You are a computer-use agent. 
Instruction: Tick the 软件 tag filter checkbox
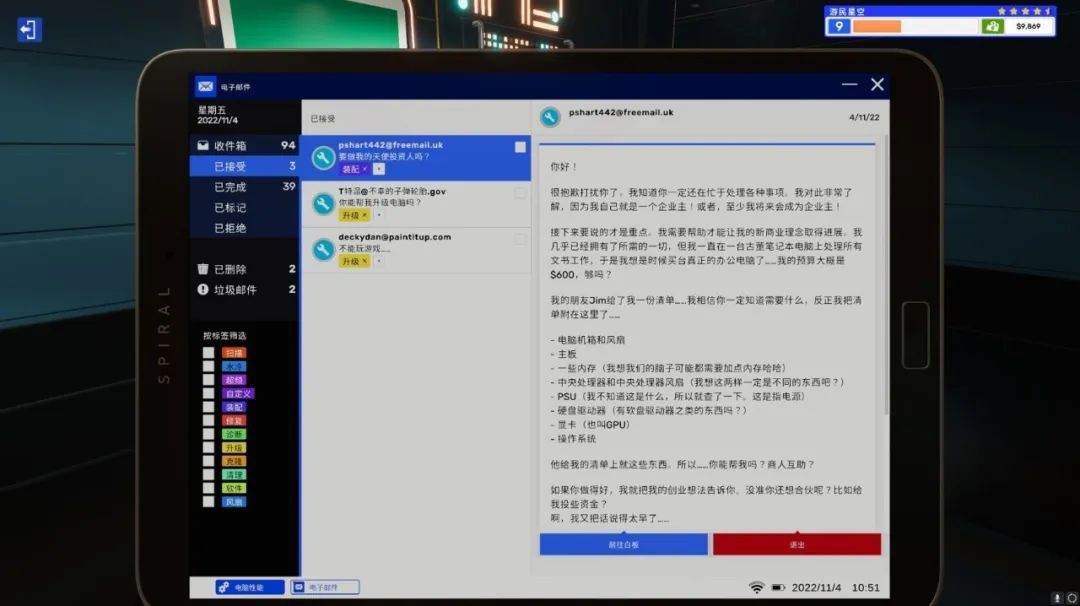pyautogui.click(x=208, y=488)
